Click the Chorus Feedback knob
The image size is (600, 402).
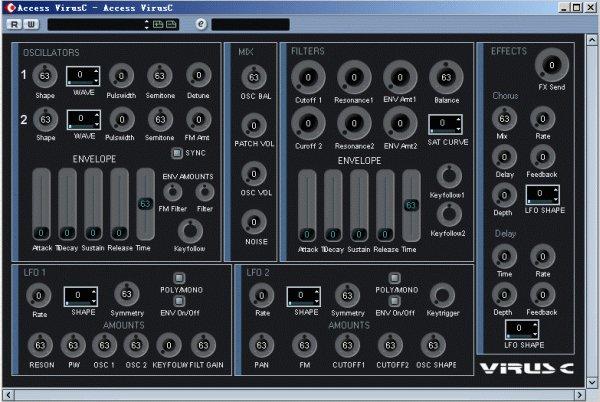tap(543, 157)
